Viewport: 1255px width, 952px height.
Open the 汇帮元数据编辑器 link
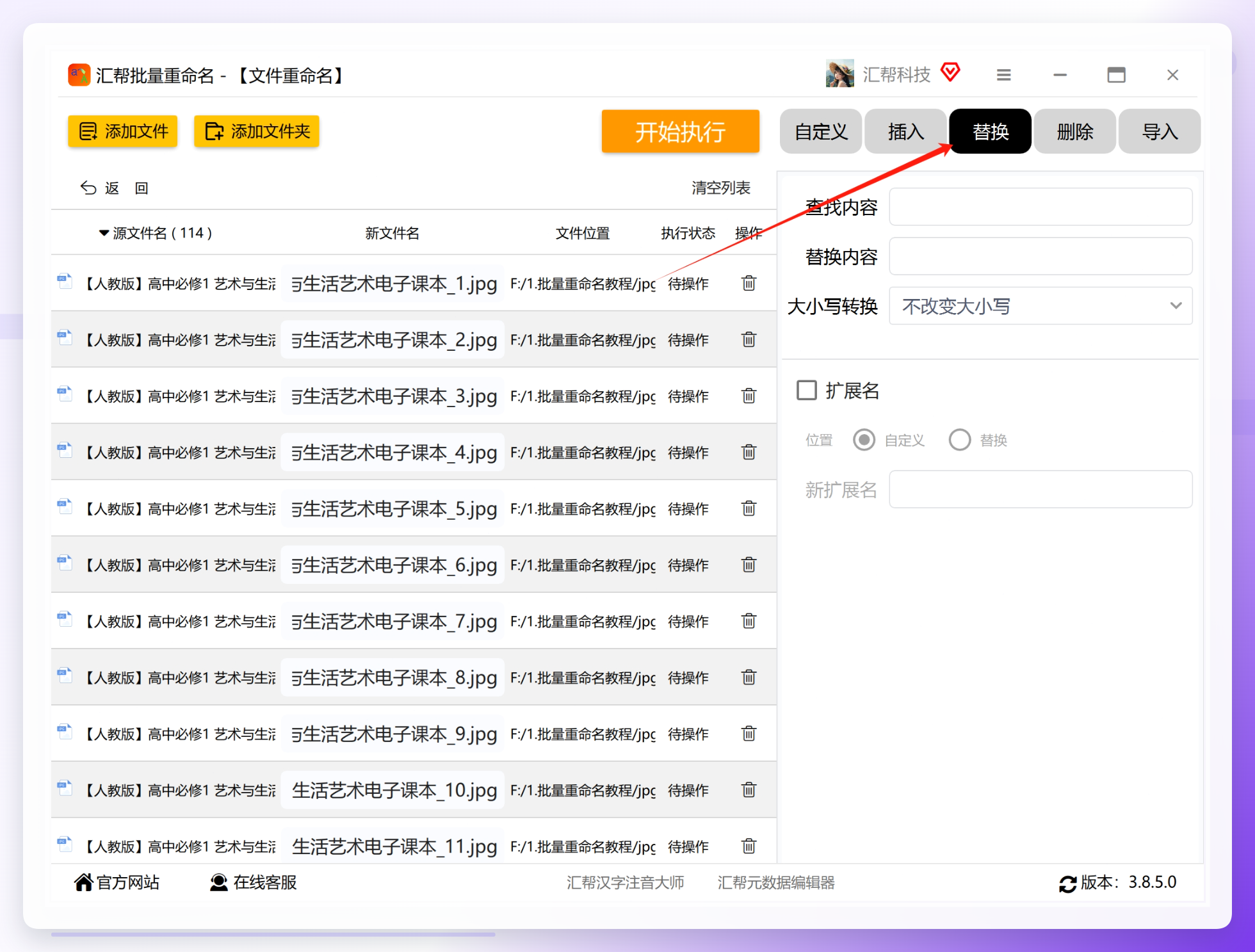776,883
